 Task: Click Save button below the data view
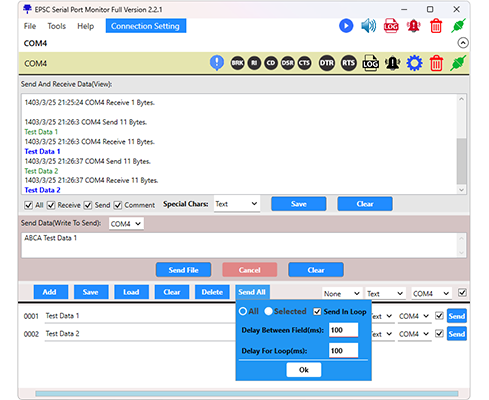pyautogui.click(x=298, y=204)
